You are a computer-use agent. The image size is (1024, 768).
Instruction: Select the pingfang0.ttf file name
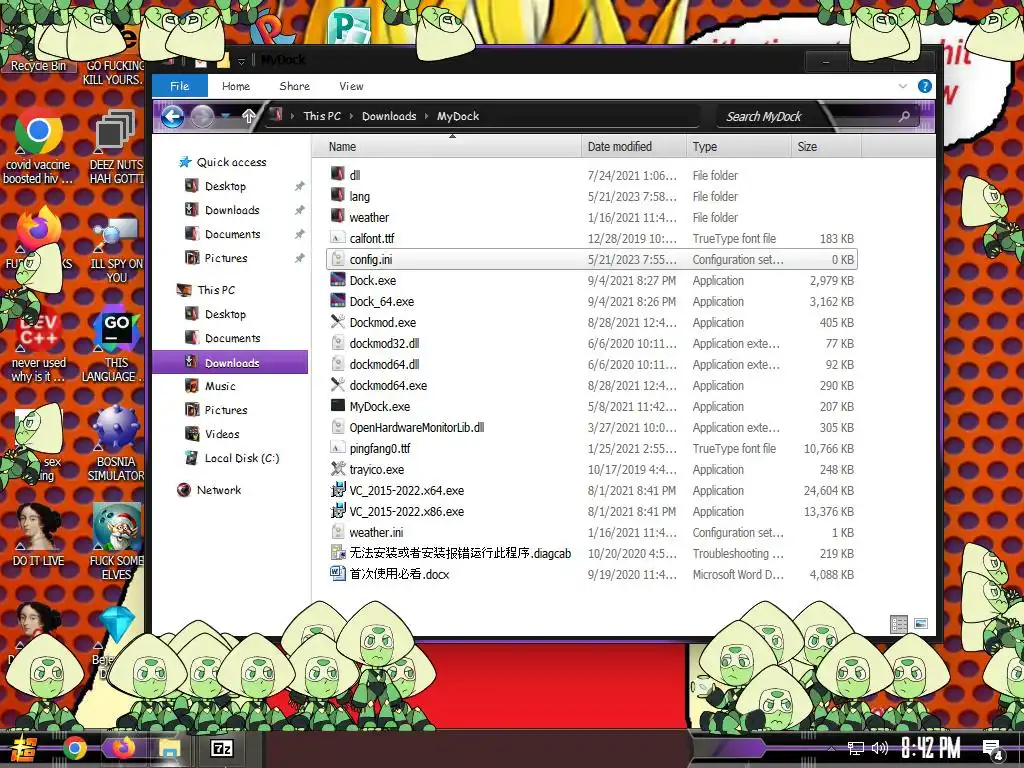380,448
